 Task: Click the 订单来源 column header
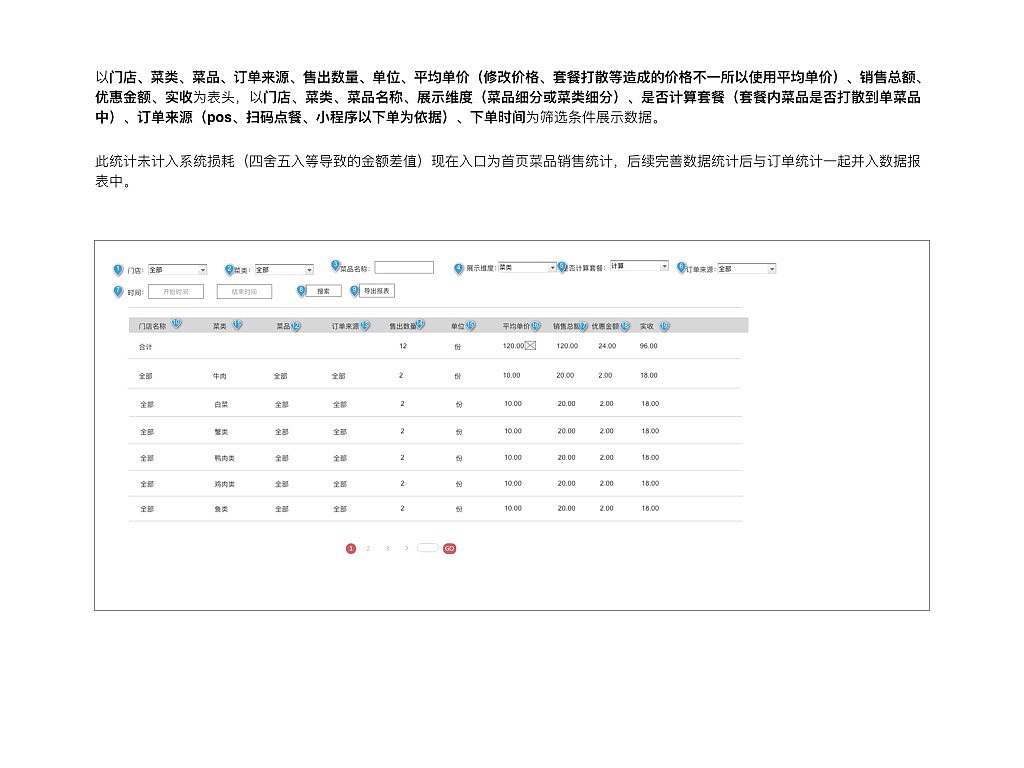[345, 326]
